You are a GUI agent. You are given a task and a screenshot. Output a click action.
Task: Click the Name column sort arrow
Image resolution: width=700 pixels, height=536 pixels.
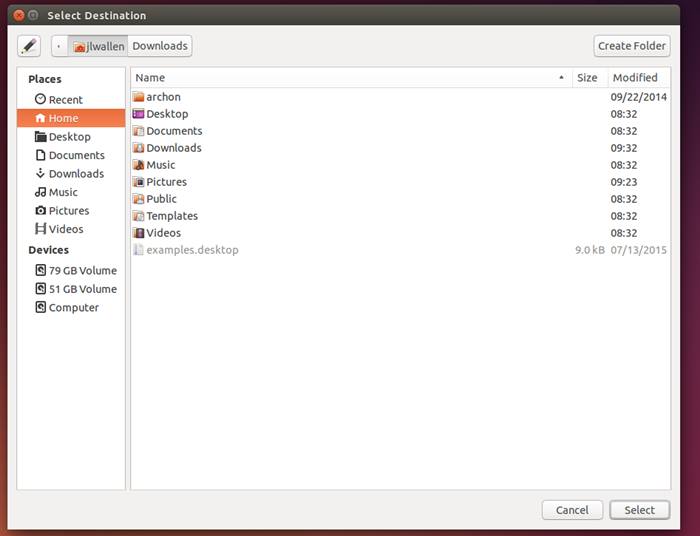point(561,78)
